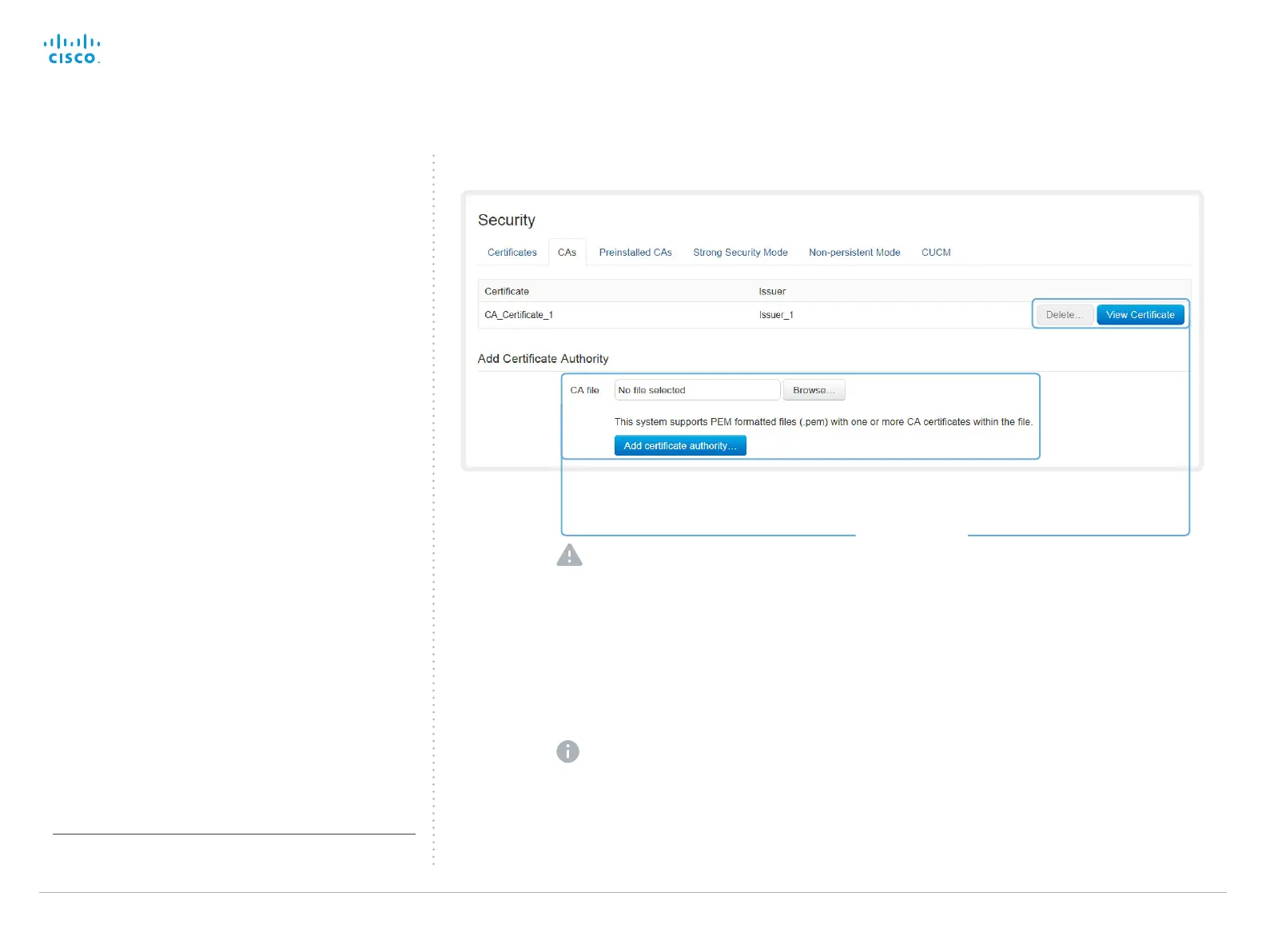Open the Certificates tab
Screen dimensions: 1266x952
click(512, 253)
